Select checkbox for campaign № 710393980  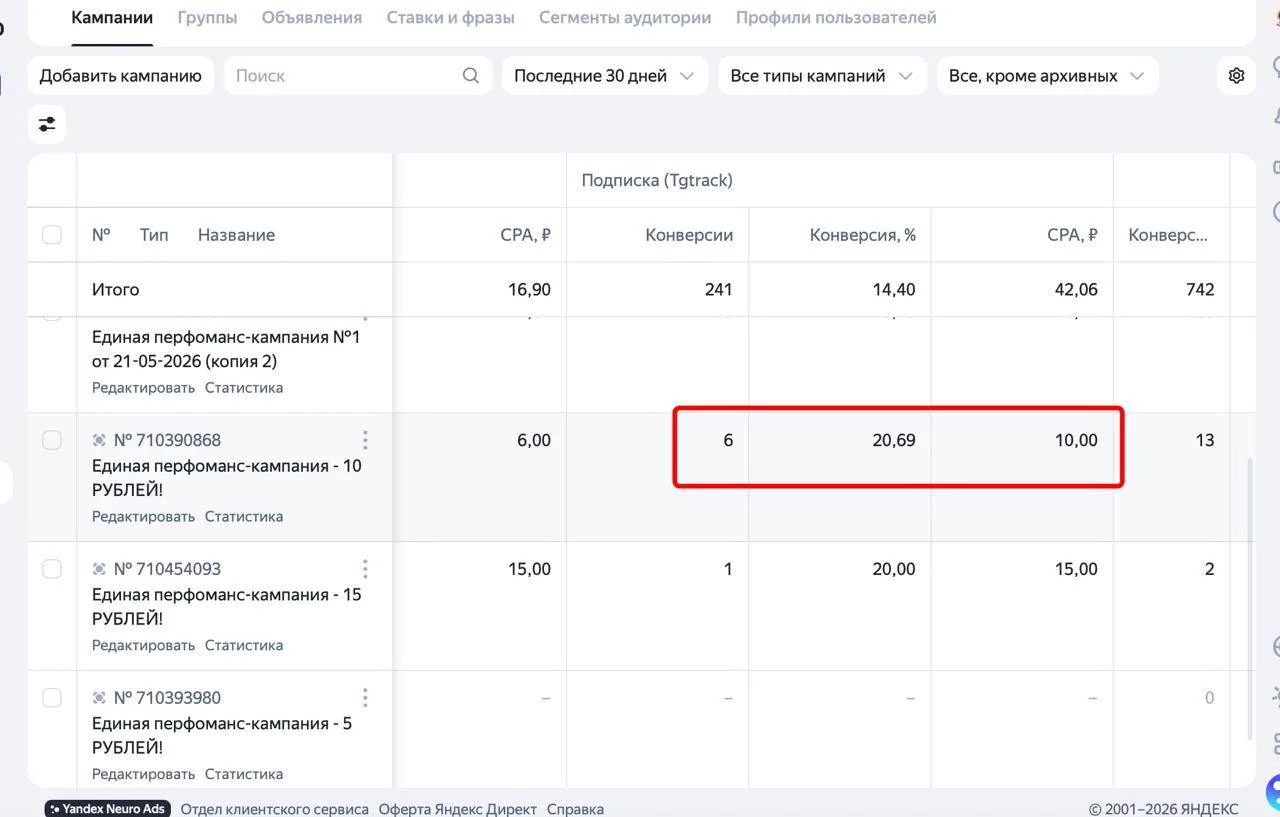tap(52, 698)
